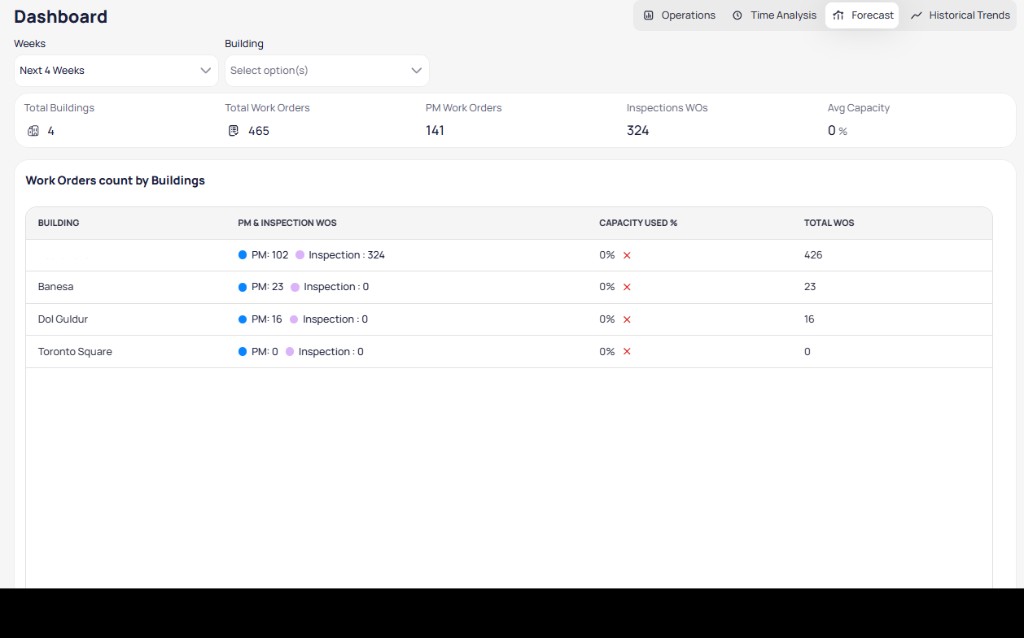This screenshot has width=1024, height=638.
Task: Click the 'PM: 102' value
Action: click(270, 255)
